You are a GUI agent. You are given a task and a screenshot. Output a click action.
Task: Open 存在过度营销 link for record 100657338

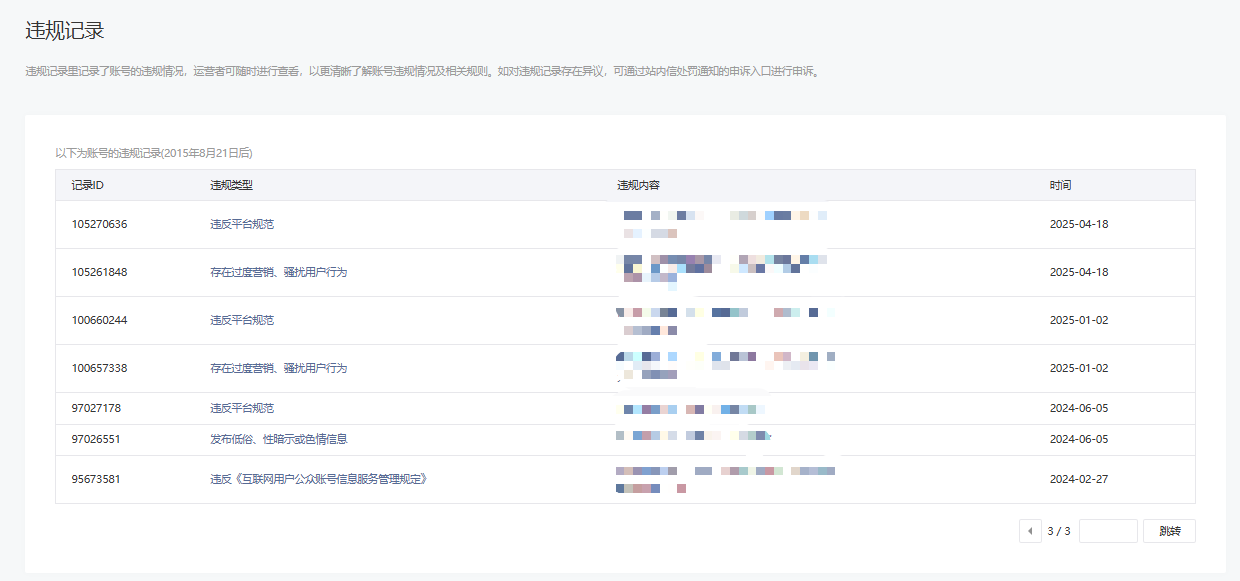(x=278, y=368)
